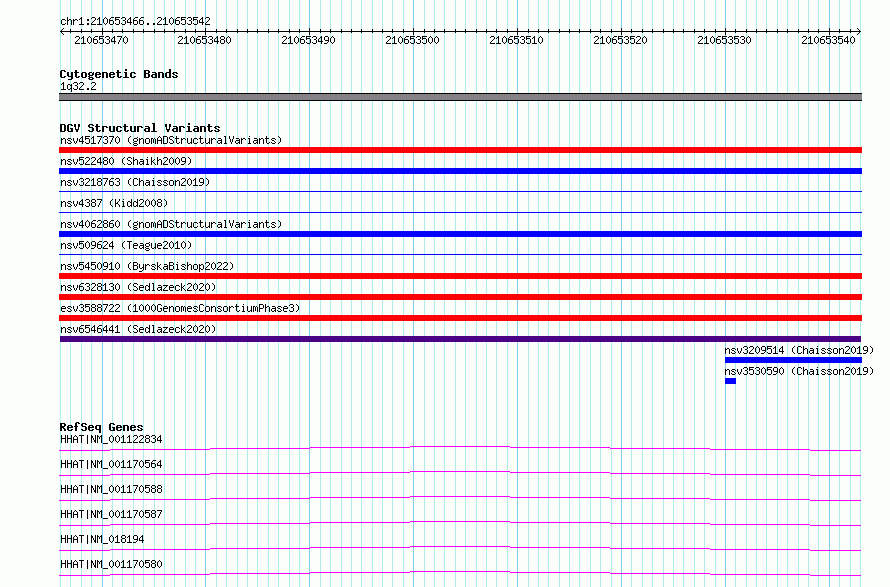Open variant nsv4517370 (gnomADStructuralVariants) label
This screenshot has height=587, width=890.
click(x=171, y=140)
